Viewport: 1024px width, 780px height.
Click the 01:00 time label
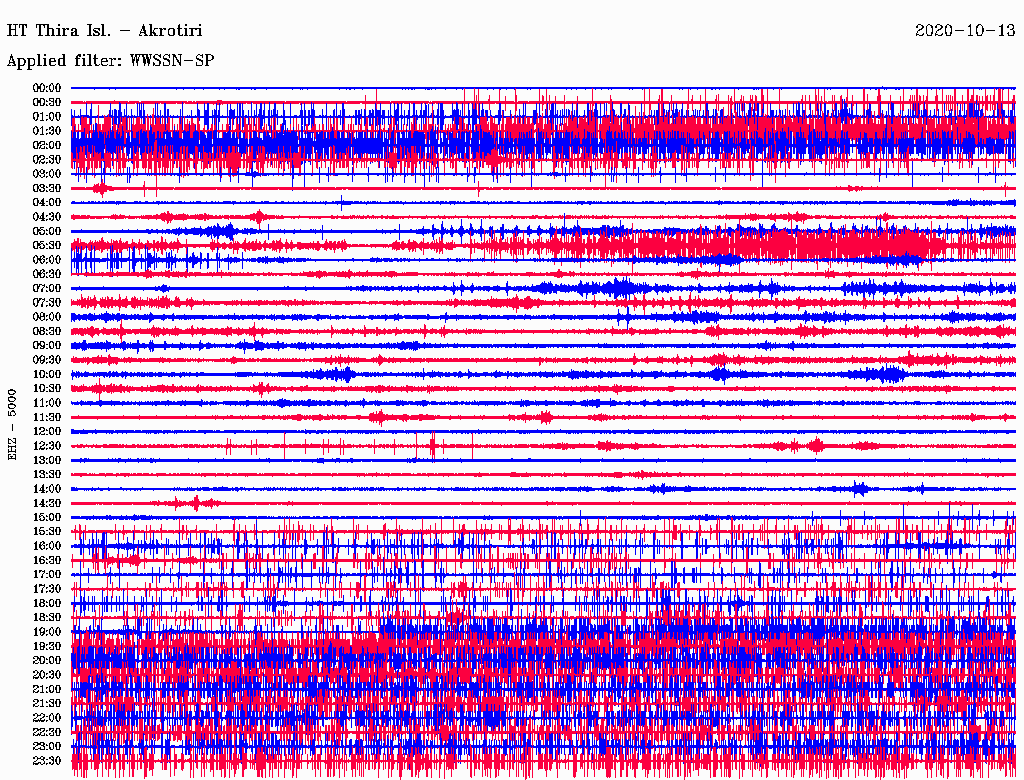[x=47, y=117]
